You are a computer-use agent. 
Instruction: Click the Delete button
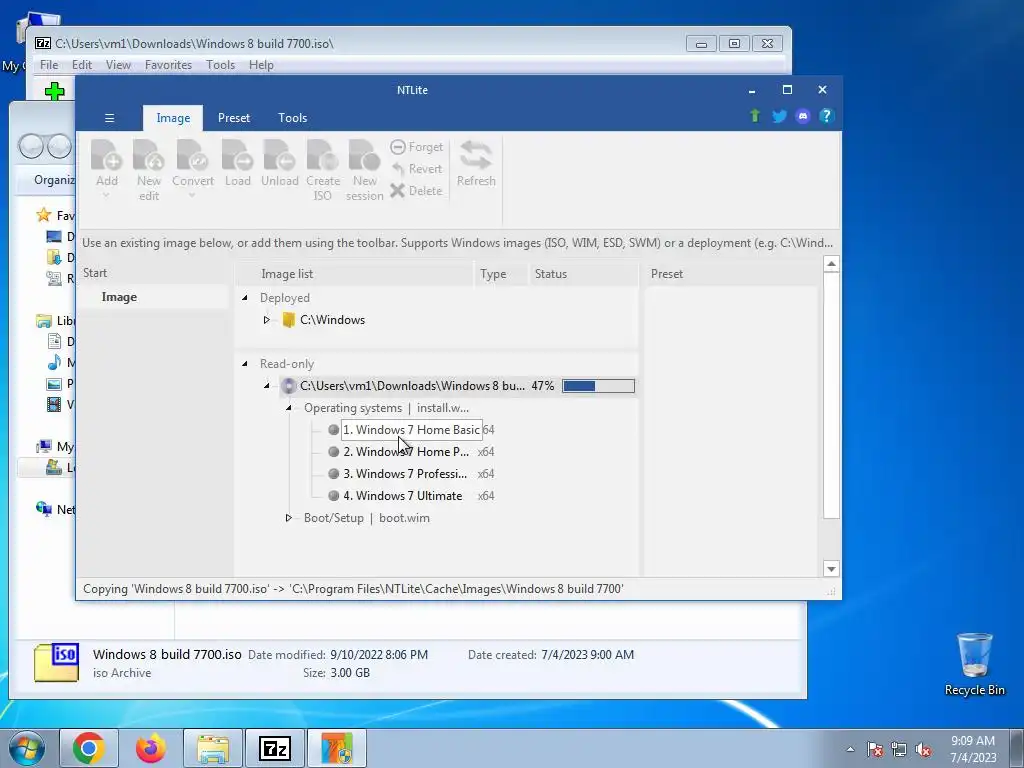(x=417, y=191)
